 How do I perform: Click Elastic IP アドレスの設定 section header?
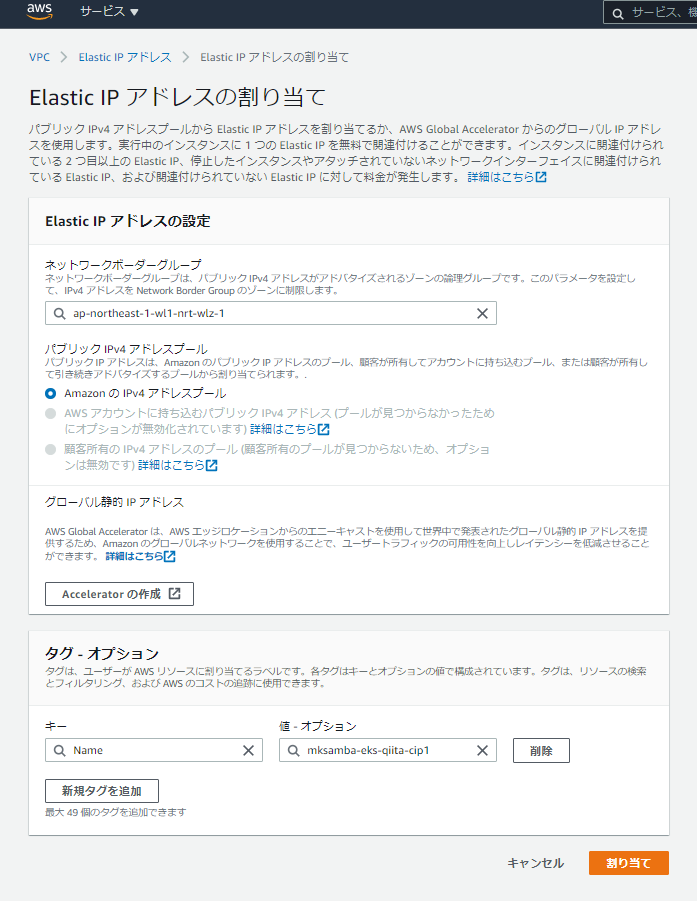128,221
